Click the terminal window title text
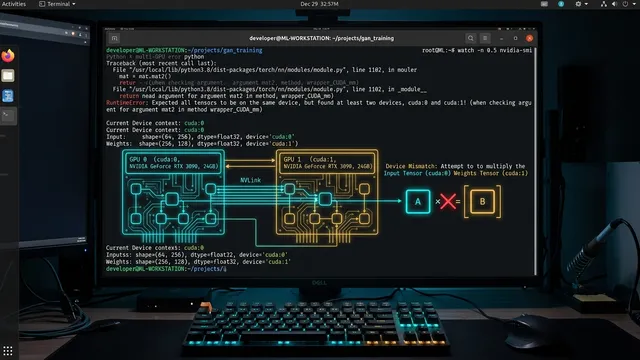 point(322,38)
